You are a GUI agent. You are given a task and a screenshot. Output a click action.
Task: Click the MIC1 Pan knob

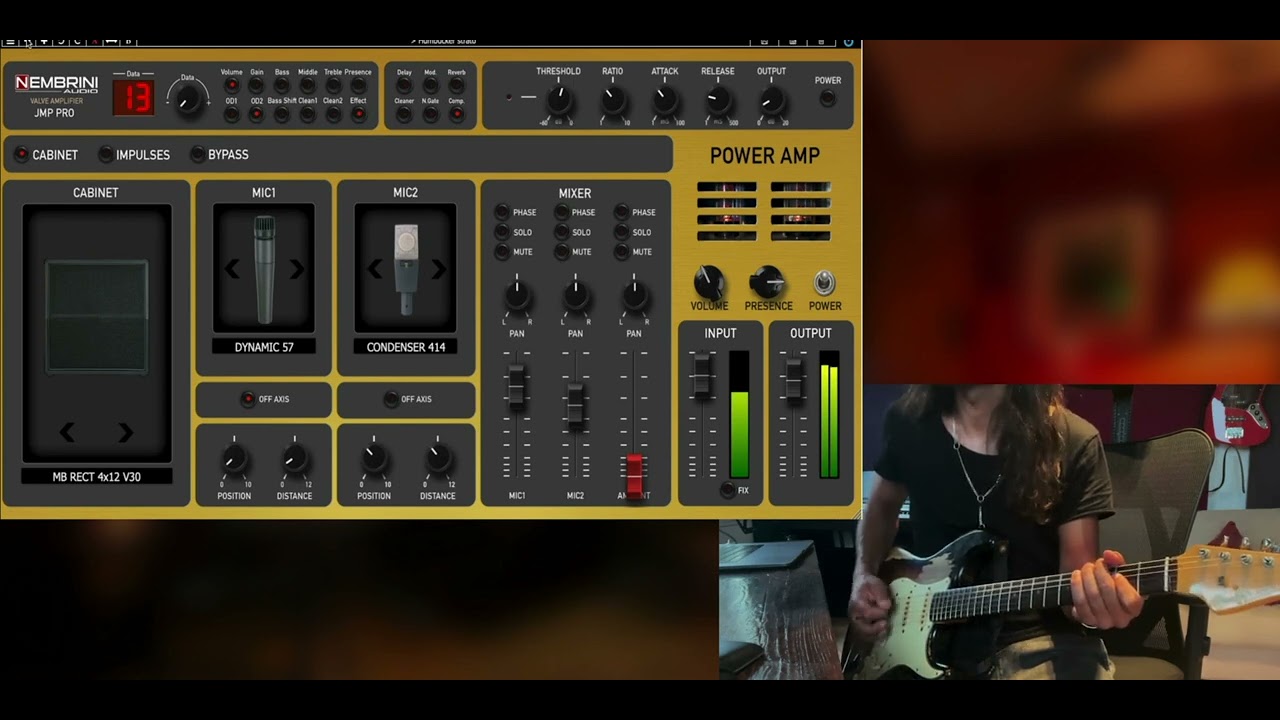click(x=517, y=295)
